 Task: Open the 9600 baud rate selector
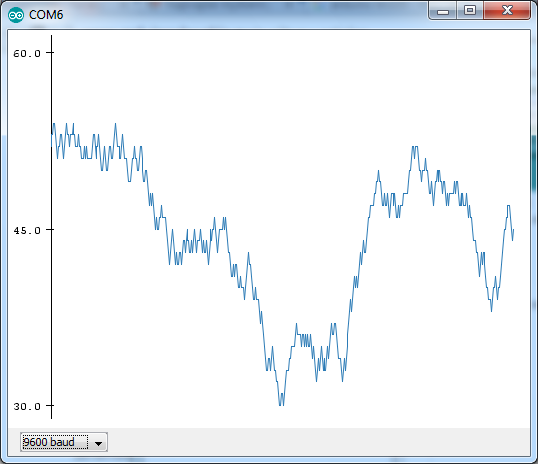click(x=64, y=442)
